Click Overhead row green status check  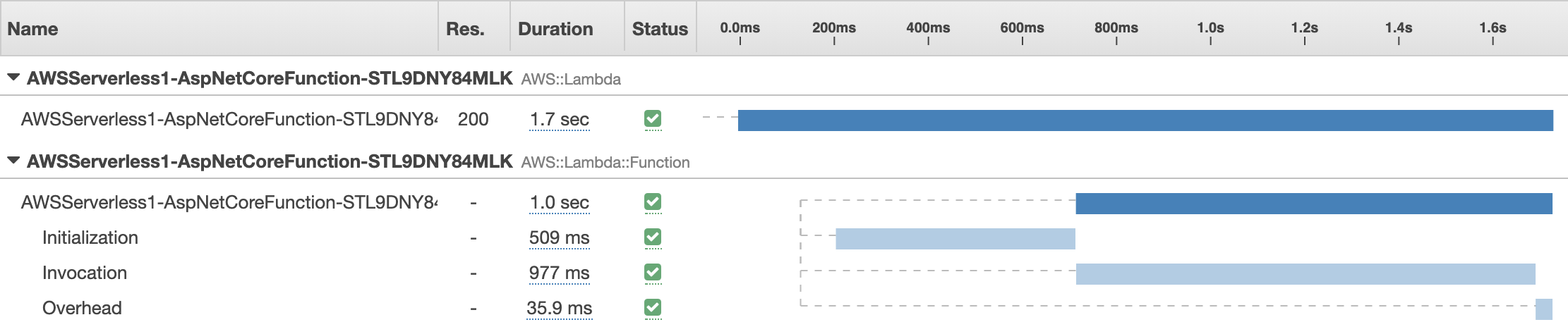(653, 308)
